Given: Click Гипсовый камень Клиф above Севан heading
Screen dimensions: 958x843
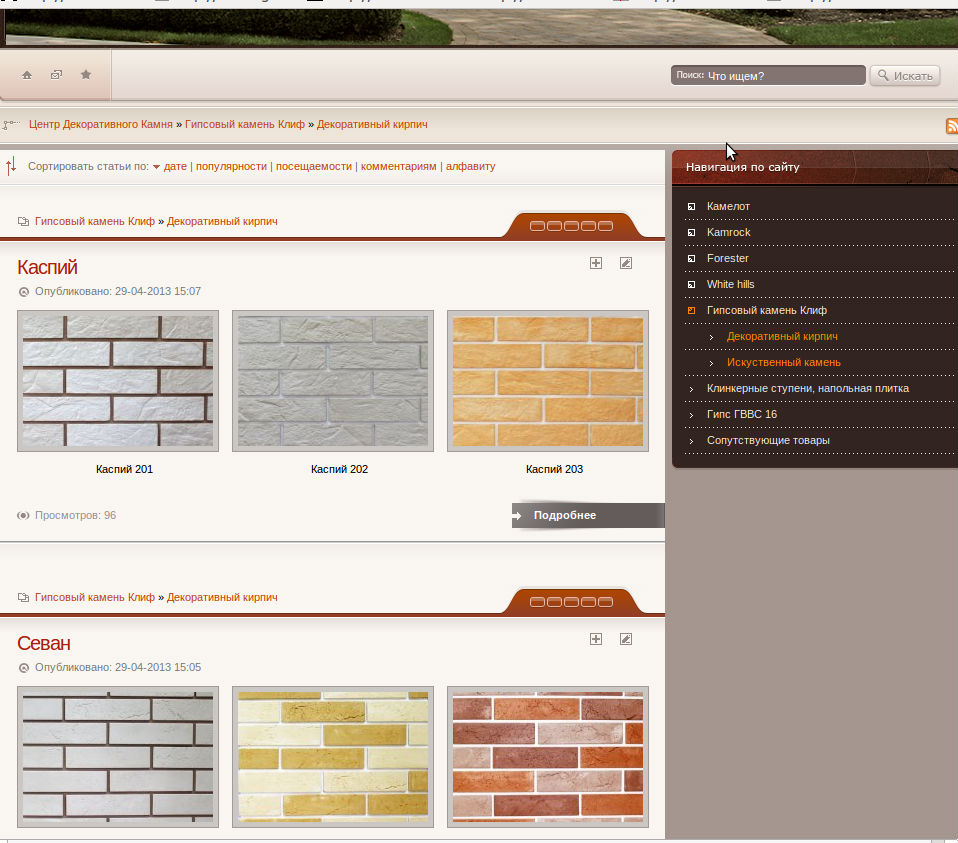Looking at the screenshot, I should (x=95, y=597).
